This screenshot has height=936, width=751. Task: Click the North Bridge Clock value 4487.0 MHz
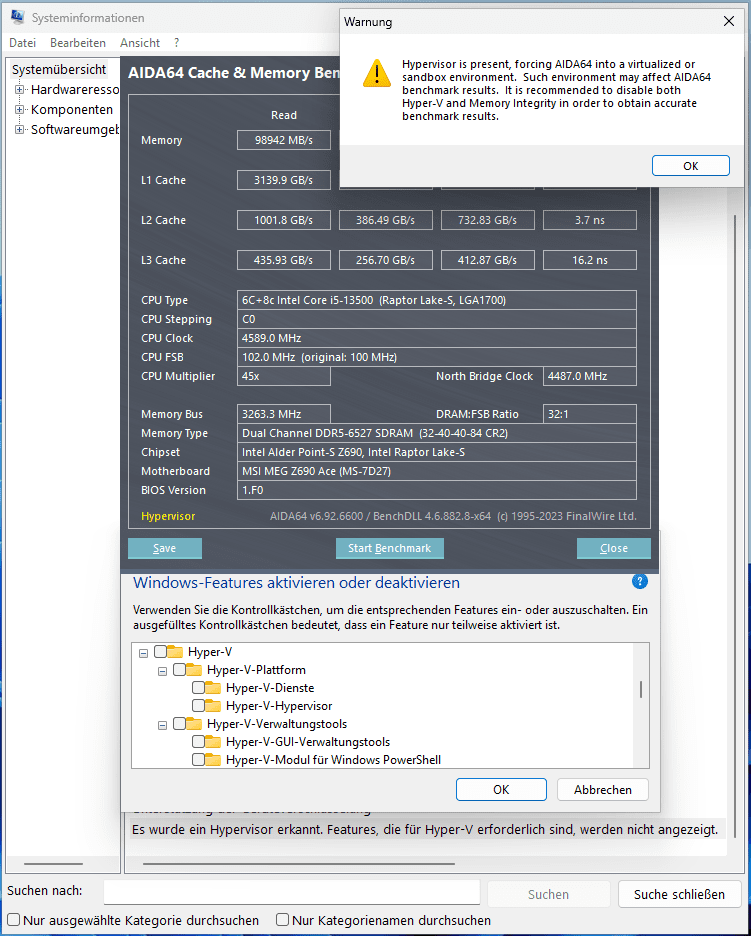(x=590, y=376)
